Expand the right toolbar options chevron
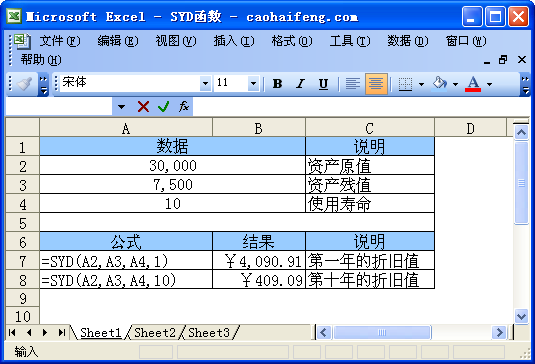This screenshot has width=535, height=364. point(525,84)
